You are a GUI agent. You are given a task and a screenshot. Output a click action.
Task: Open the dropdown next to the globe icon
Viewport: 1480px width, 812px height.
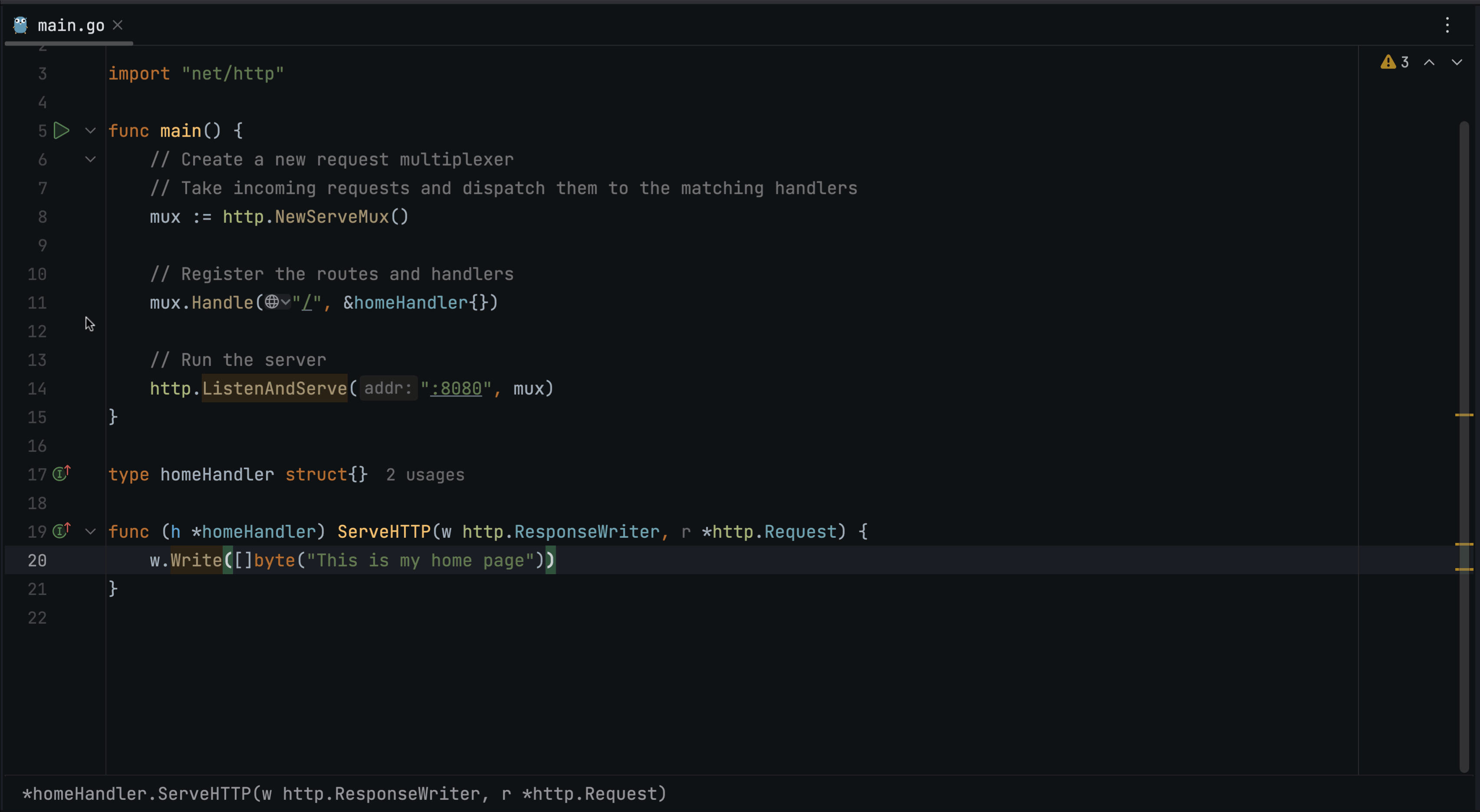click(286, 302)
